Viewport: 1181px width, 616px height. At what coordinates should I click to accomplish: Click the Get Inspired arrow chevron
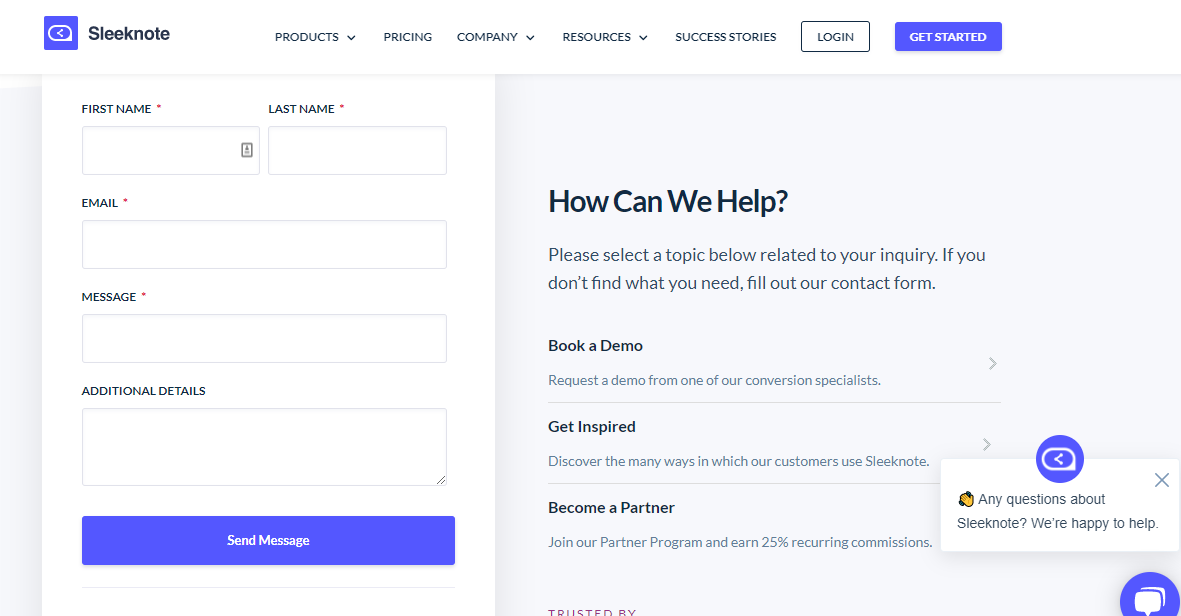[x=987, y=445]
